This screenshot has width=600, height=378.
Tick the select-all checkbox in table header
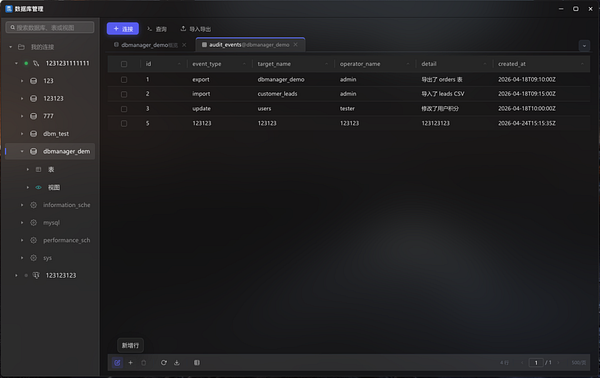(124, 64)
